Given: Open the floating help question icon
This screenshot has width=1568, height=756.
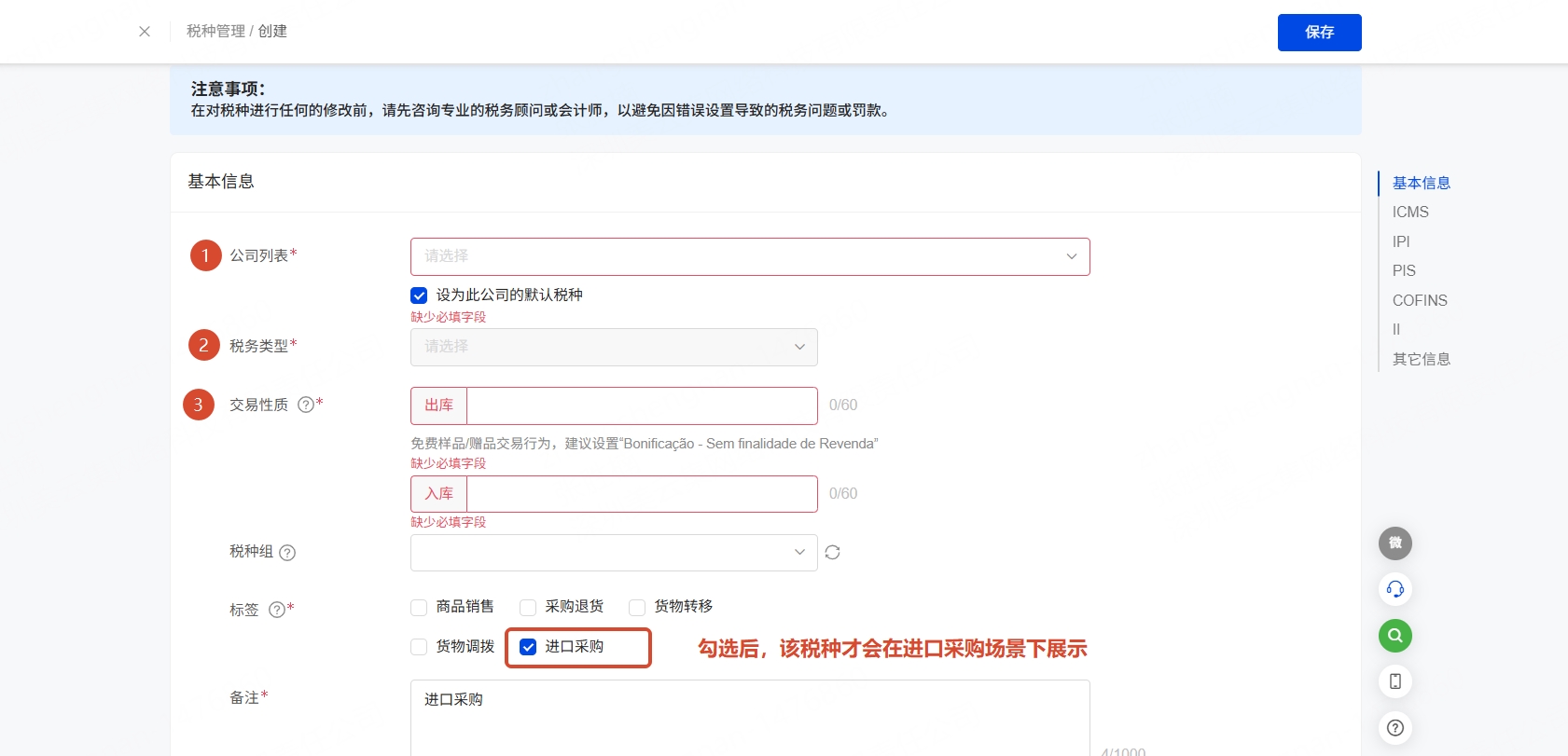Looking at the screenshot, I should 1395,728.
